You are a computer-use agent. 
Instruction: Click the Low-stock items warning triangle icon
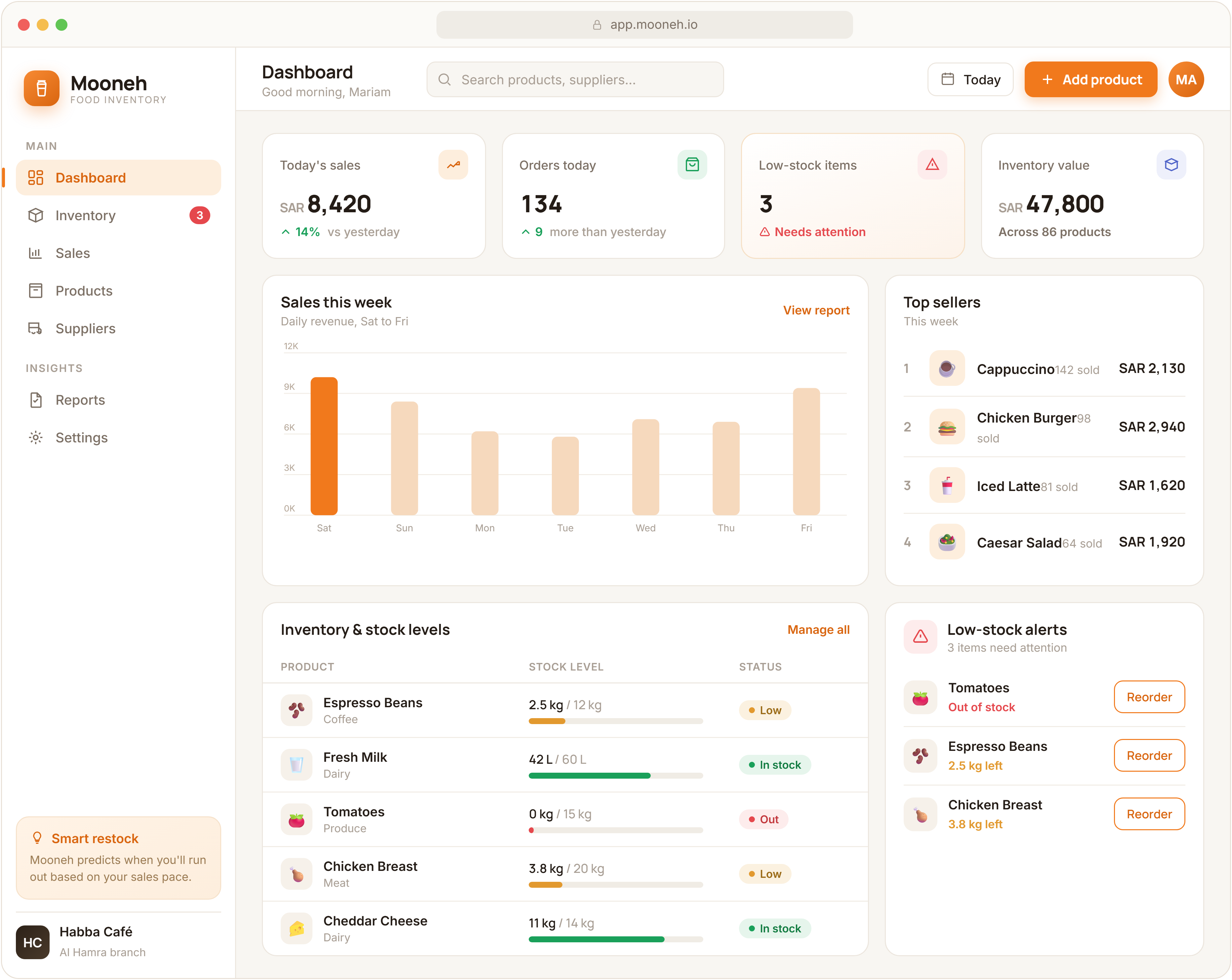pos(932,165)
